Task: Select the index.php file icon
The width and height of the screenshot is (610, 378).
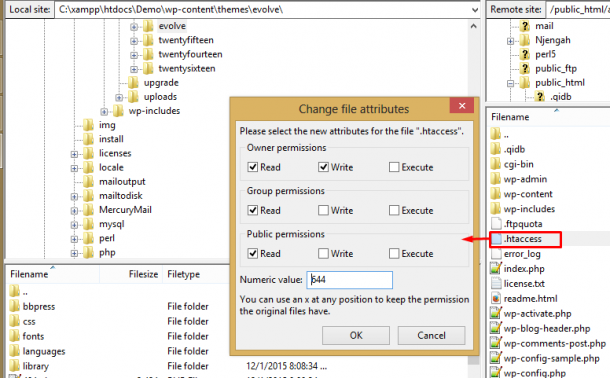Action: click(x=496, y=268)
